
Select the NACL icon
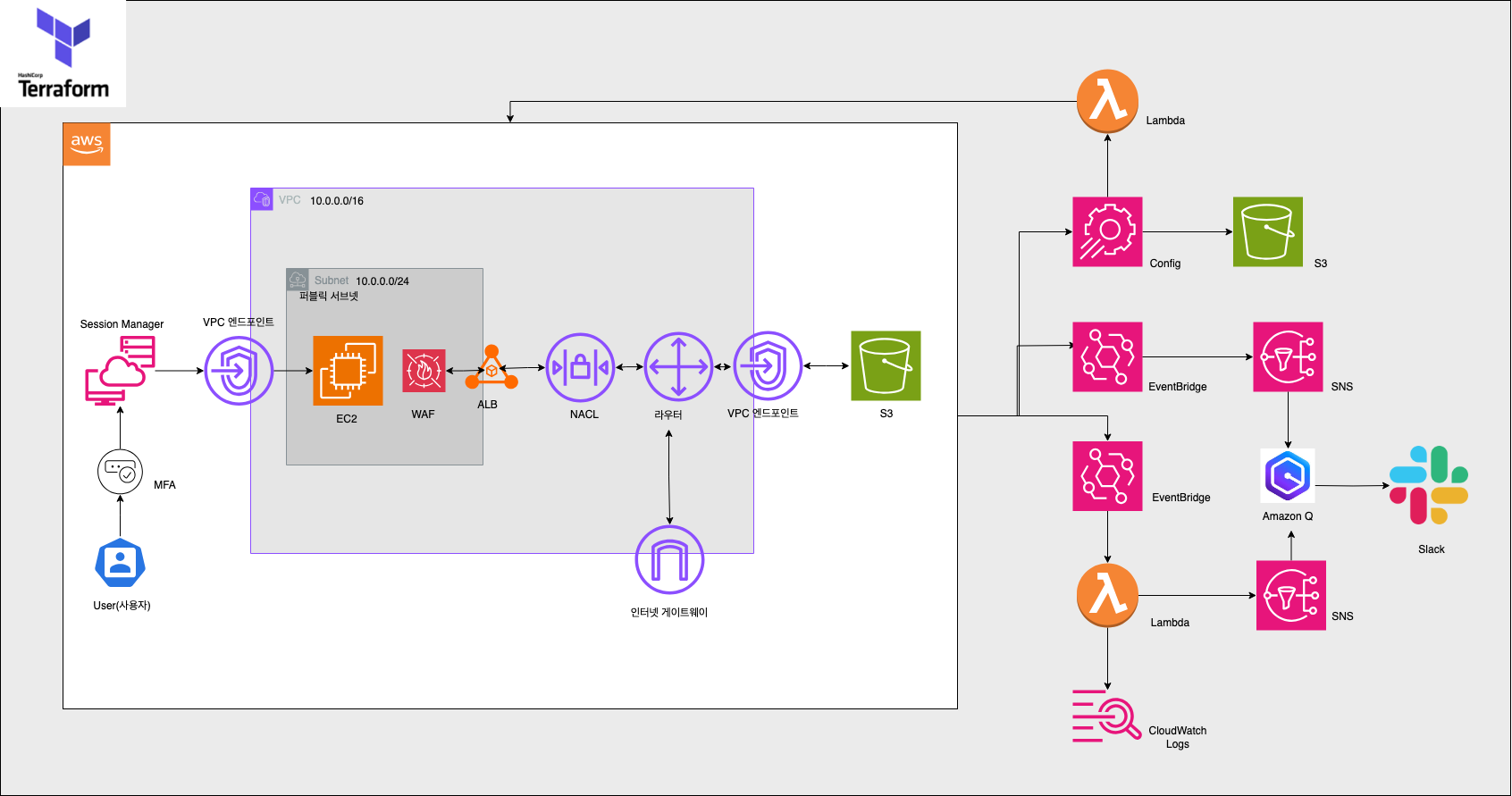click(580, 367)
